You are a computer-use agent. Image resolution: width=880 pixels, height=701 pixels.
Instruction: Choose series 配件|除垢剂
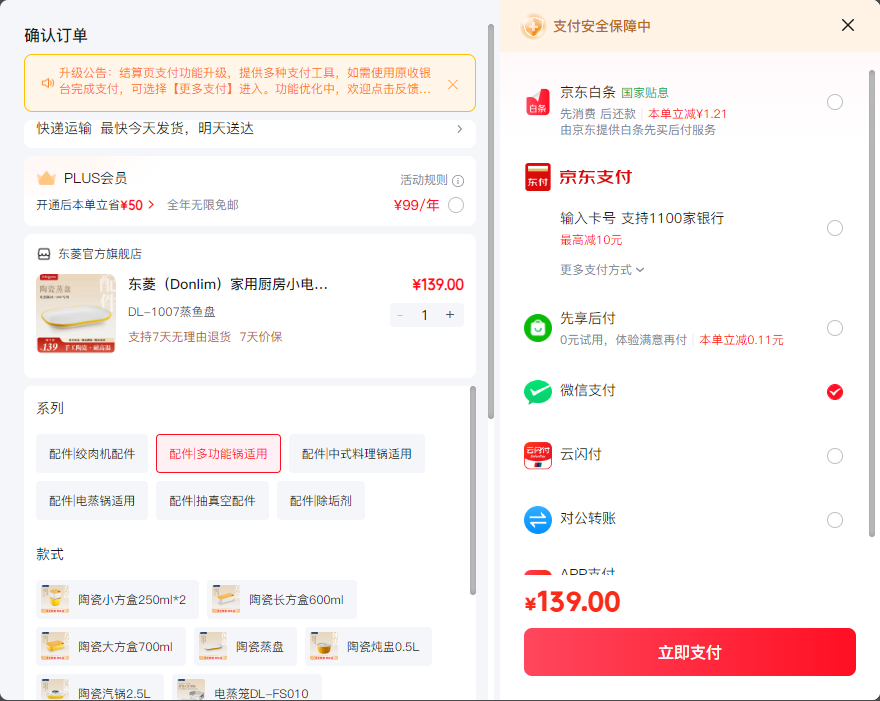(320, 501)
